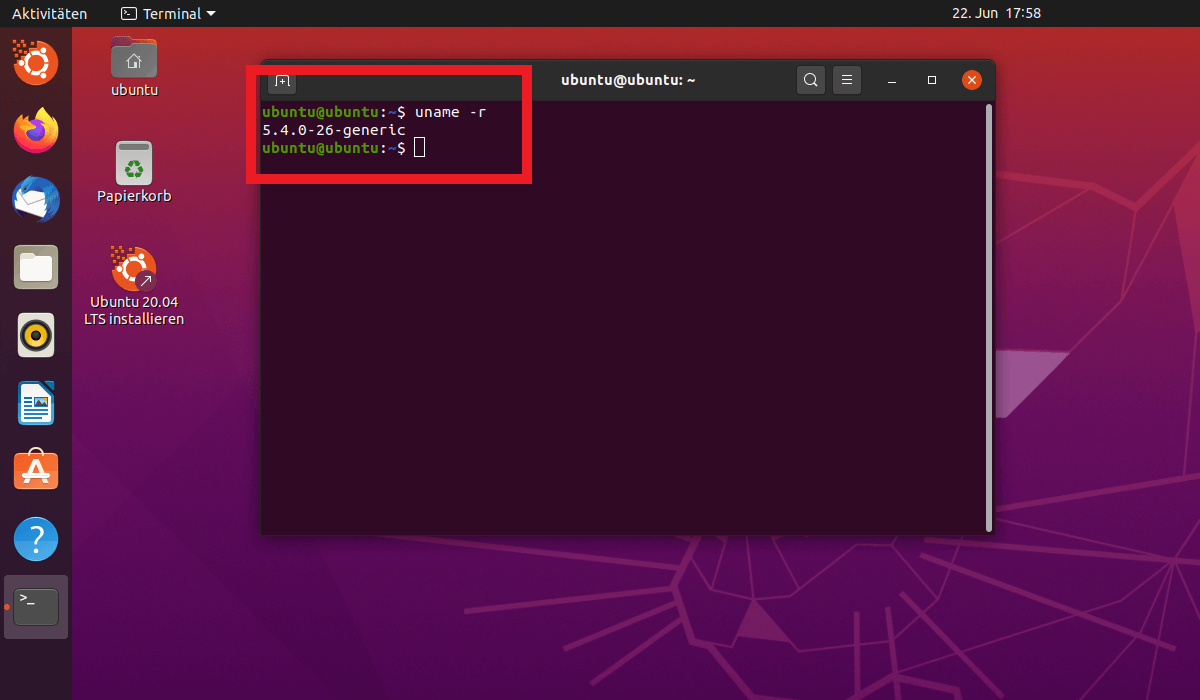Select the Terminal icon in dock
This screenshot has height=700, width=1200.
[x=36, y=607]
